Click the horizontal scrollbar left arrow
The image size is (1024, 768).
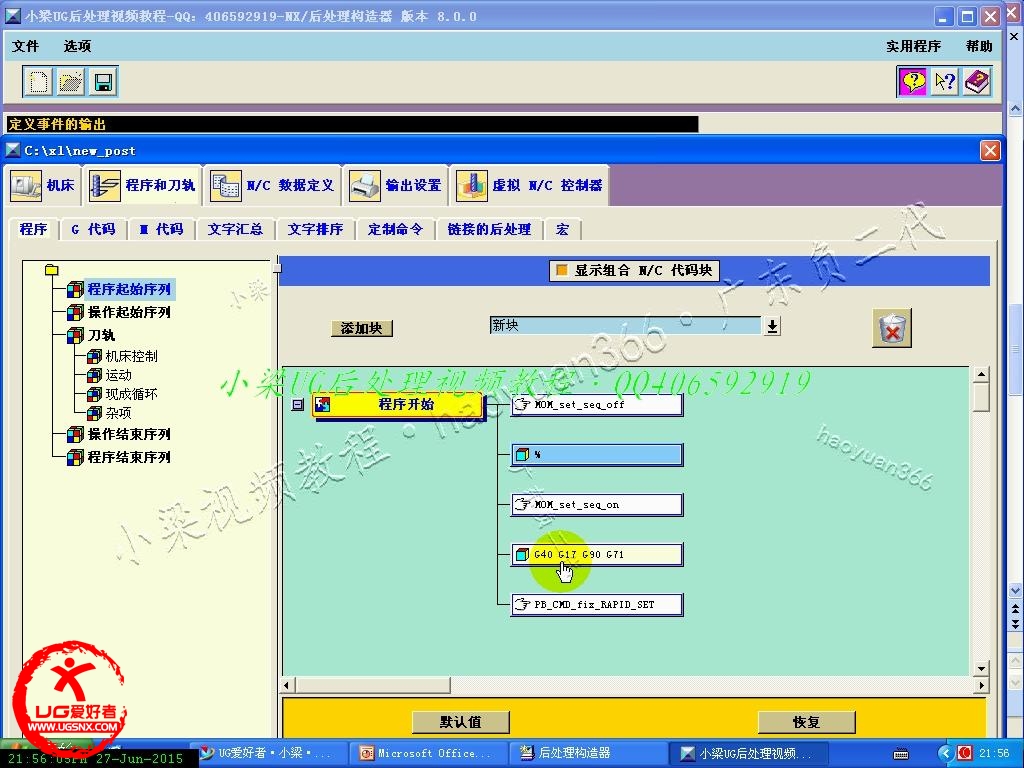288,686
